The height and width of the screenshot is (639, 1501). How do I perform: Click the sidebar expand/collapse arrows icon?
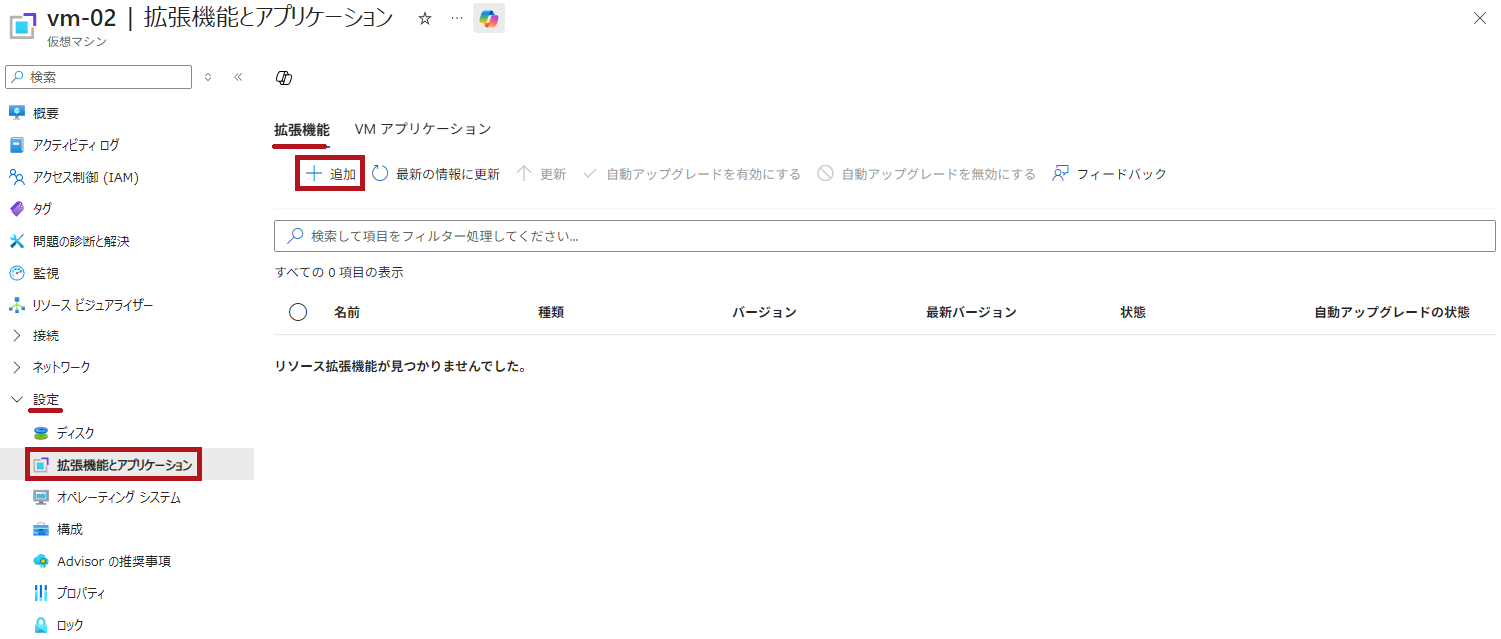(x=208, y=77)
